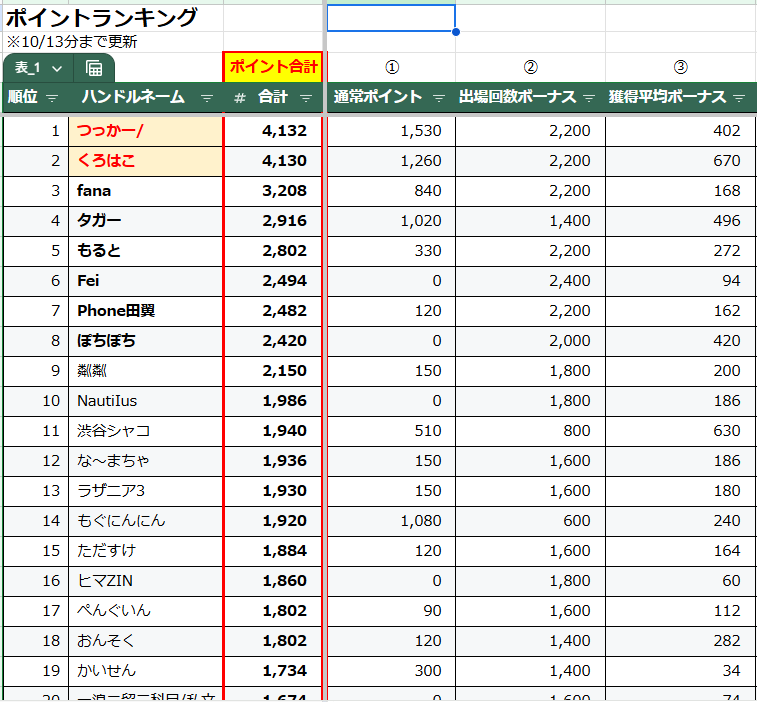Select the name cell かいせん
Image resolution: width=757 pixels, height=702 pixels.
[146, 671]
